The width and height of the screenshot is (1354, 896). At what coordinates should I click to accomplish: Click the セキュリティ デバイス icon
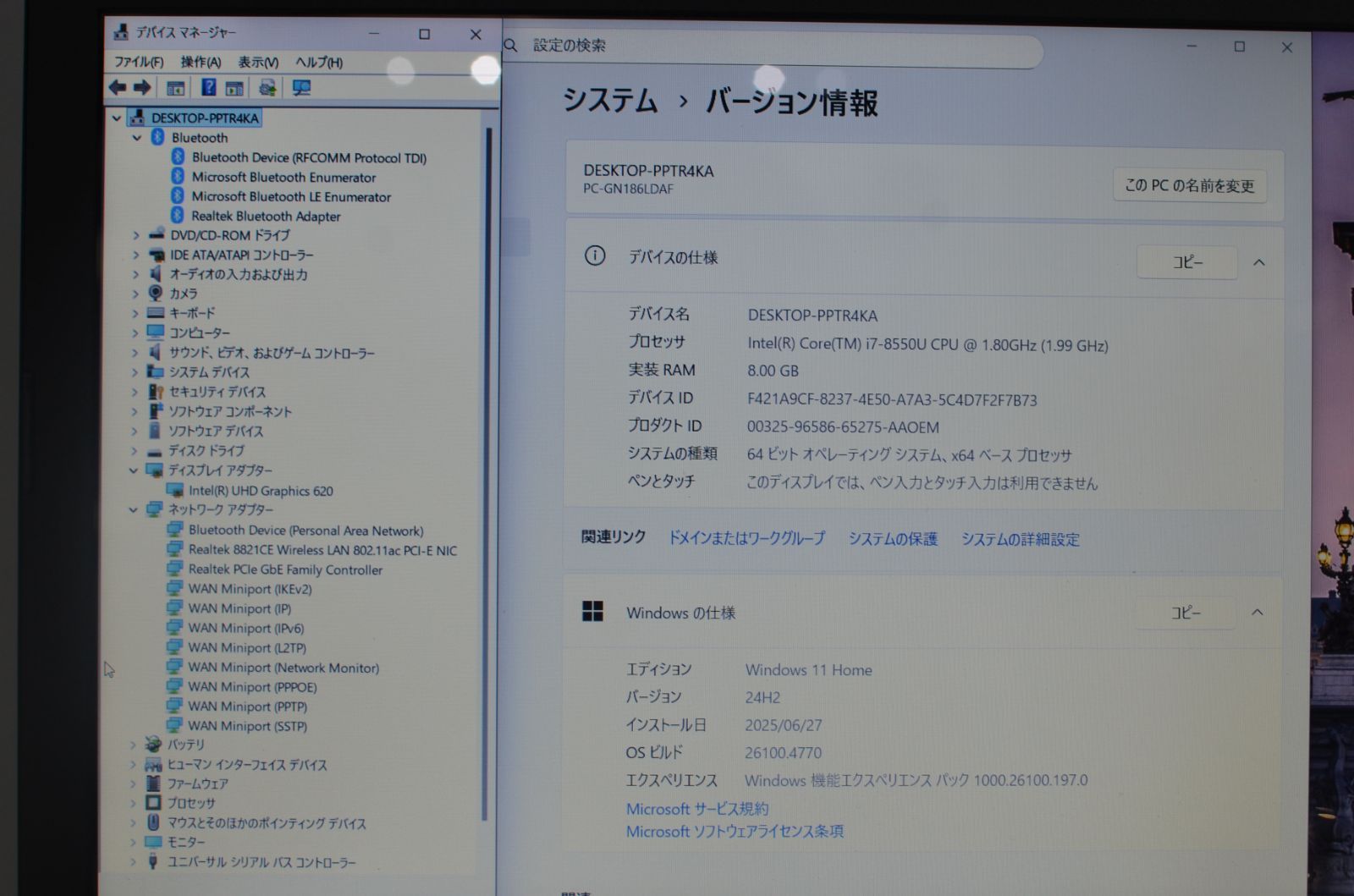156,392
